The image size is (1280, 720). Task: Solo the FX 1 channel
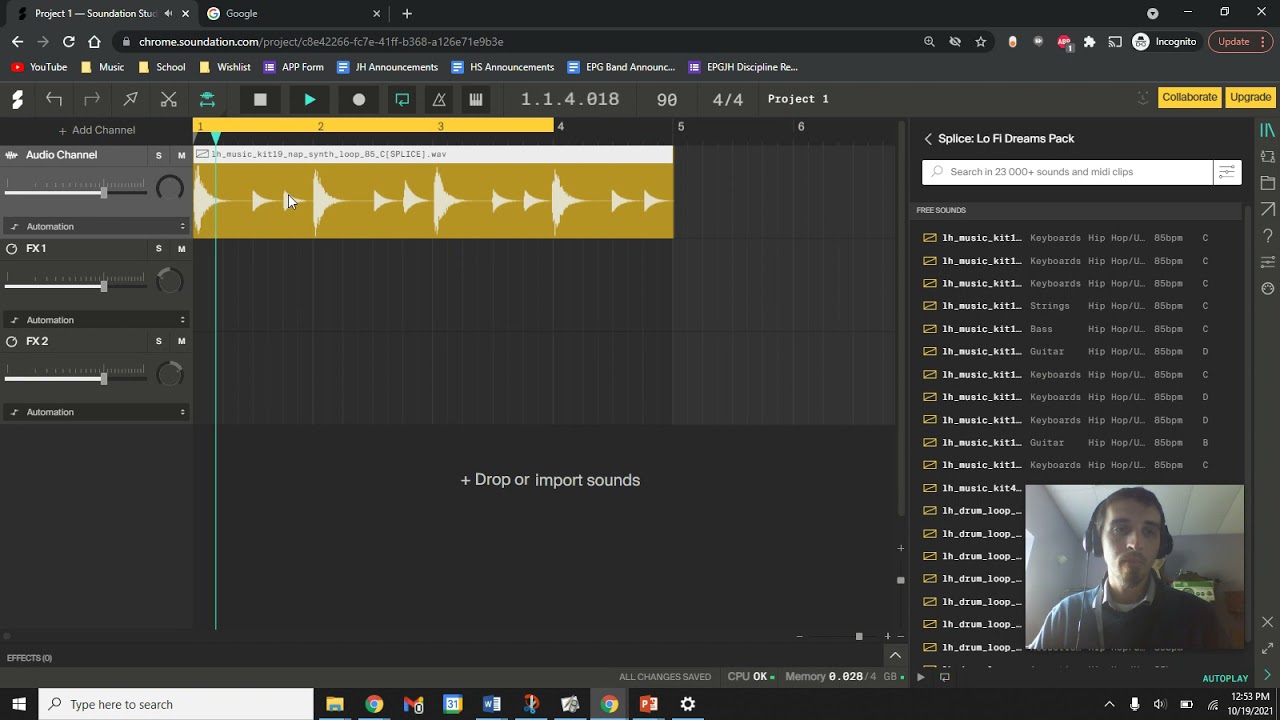click(158, 248)
